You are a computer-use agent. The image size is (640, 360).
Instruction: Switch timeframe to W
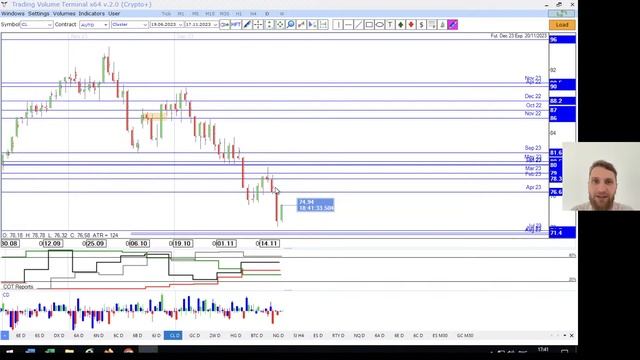pos(282,14)
